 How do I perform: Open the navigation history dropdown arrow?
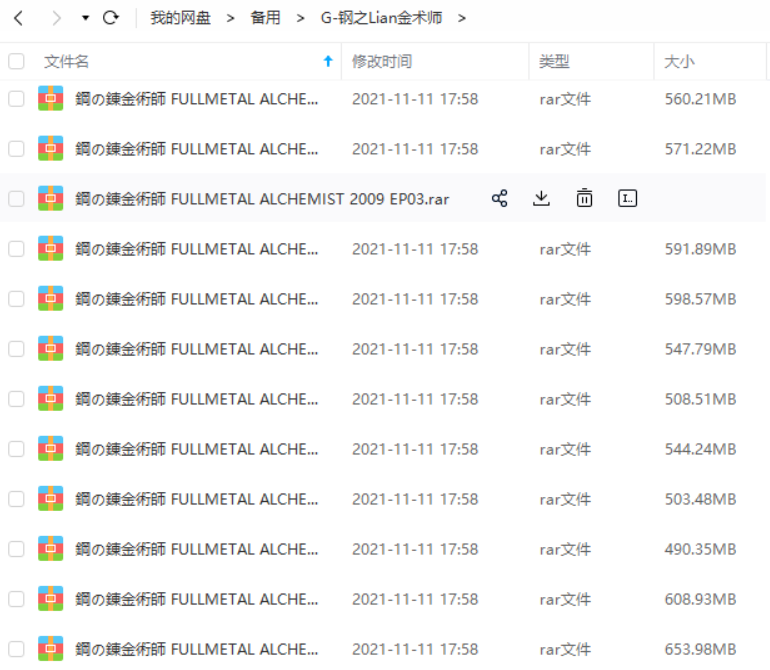[x=85, y=18]
